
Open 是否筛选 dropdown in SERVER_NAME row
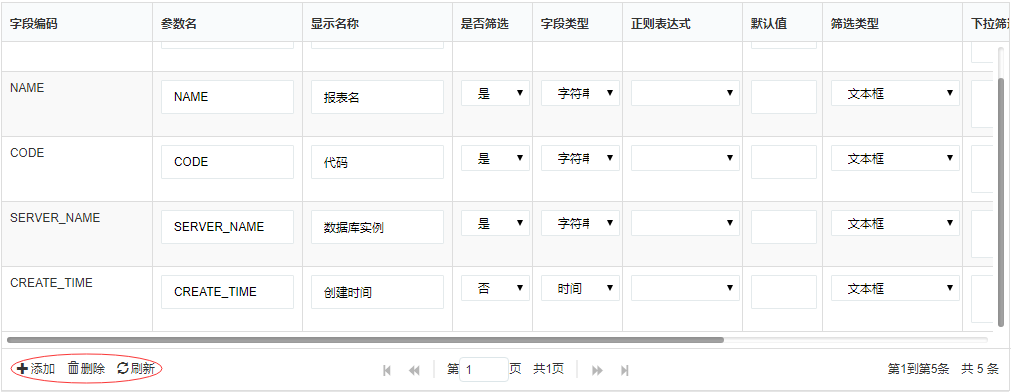coord(495,223)
